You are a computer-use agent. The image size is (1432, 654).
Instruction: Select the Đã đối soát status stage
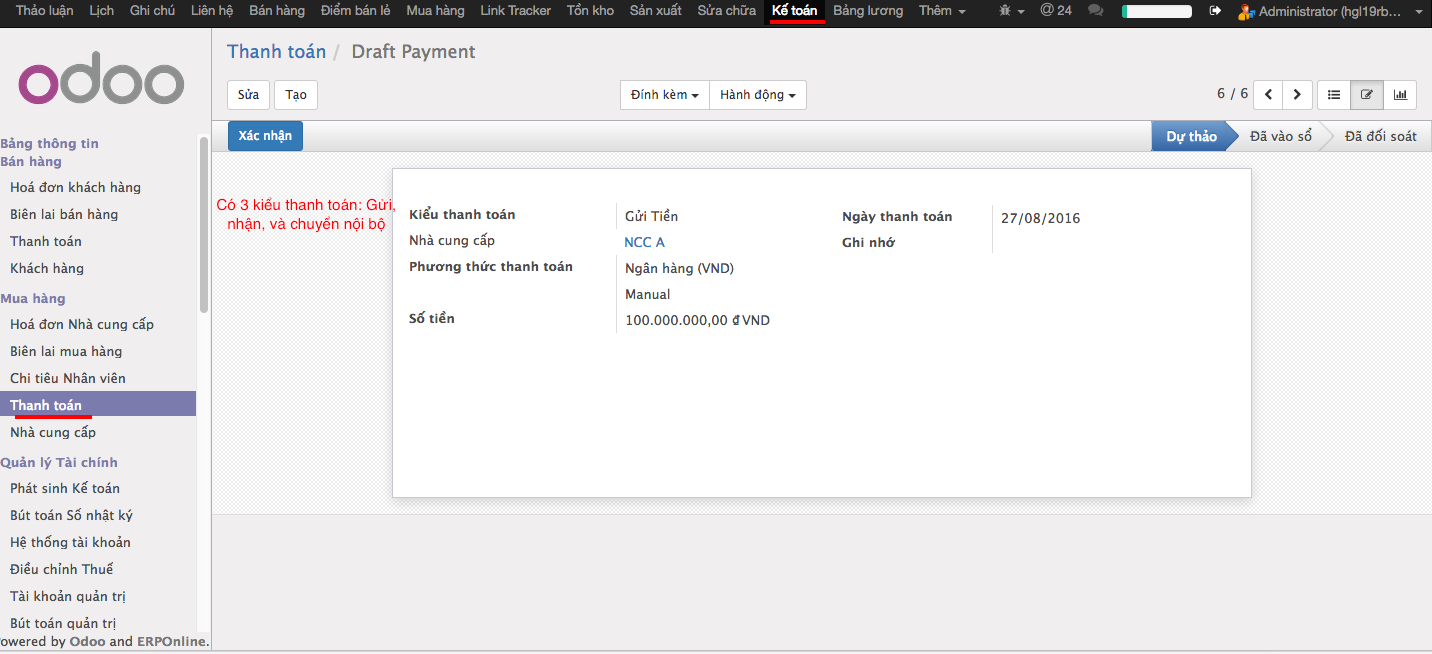pos(1380,137)
